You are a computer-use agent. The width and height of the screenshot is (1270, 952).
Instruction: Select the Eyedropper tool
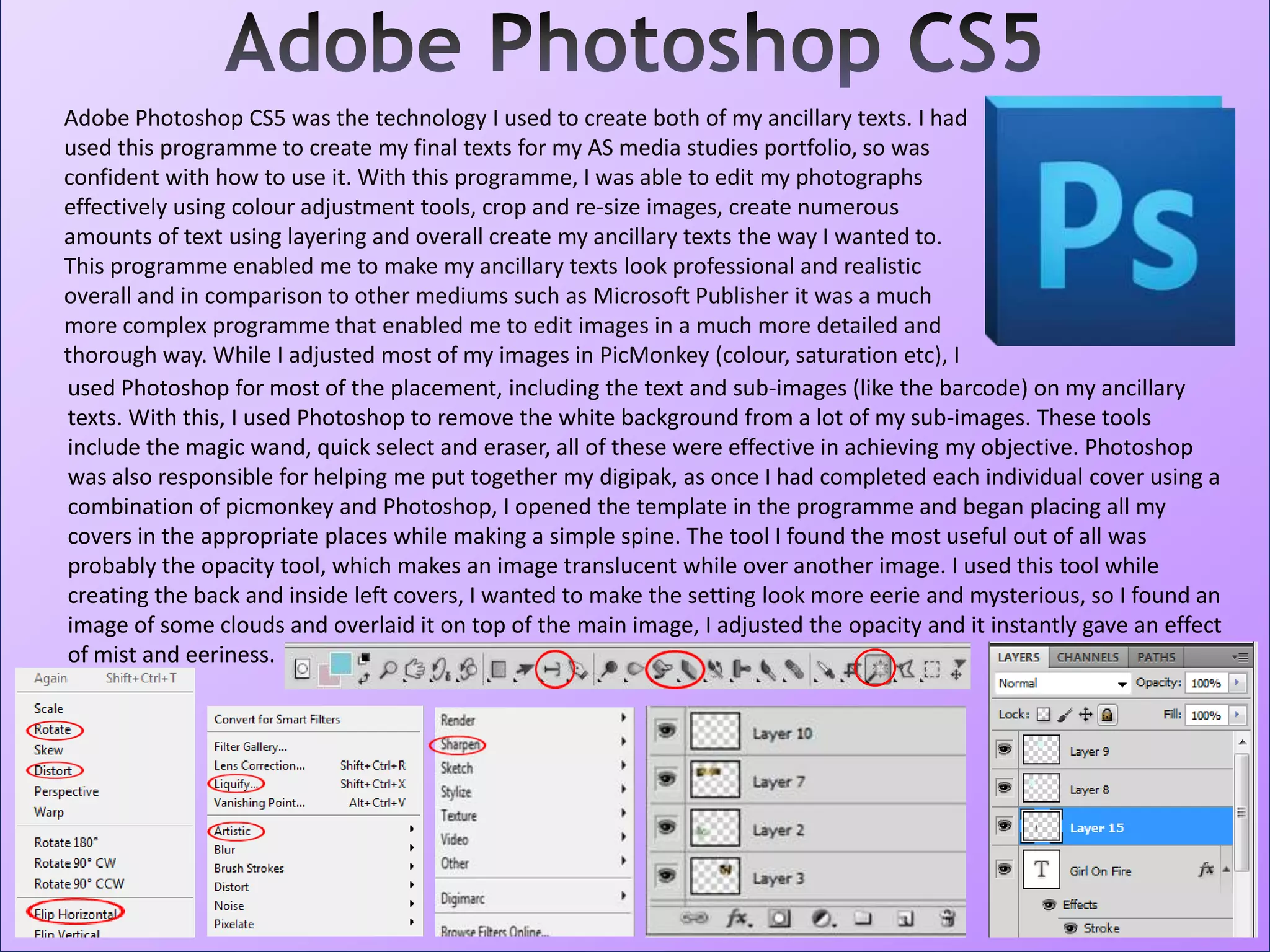tap(825, 670)
